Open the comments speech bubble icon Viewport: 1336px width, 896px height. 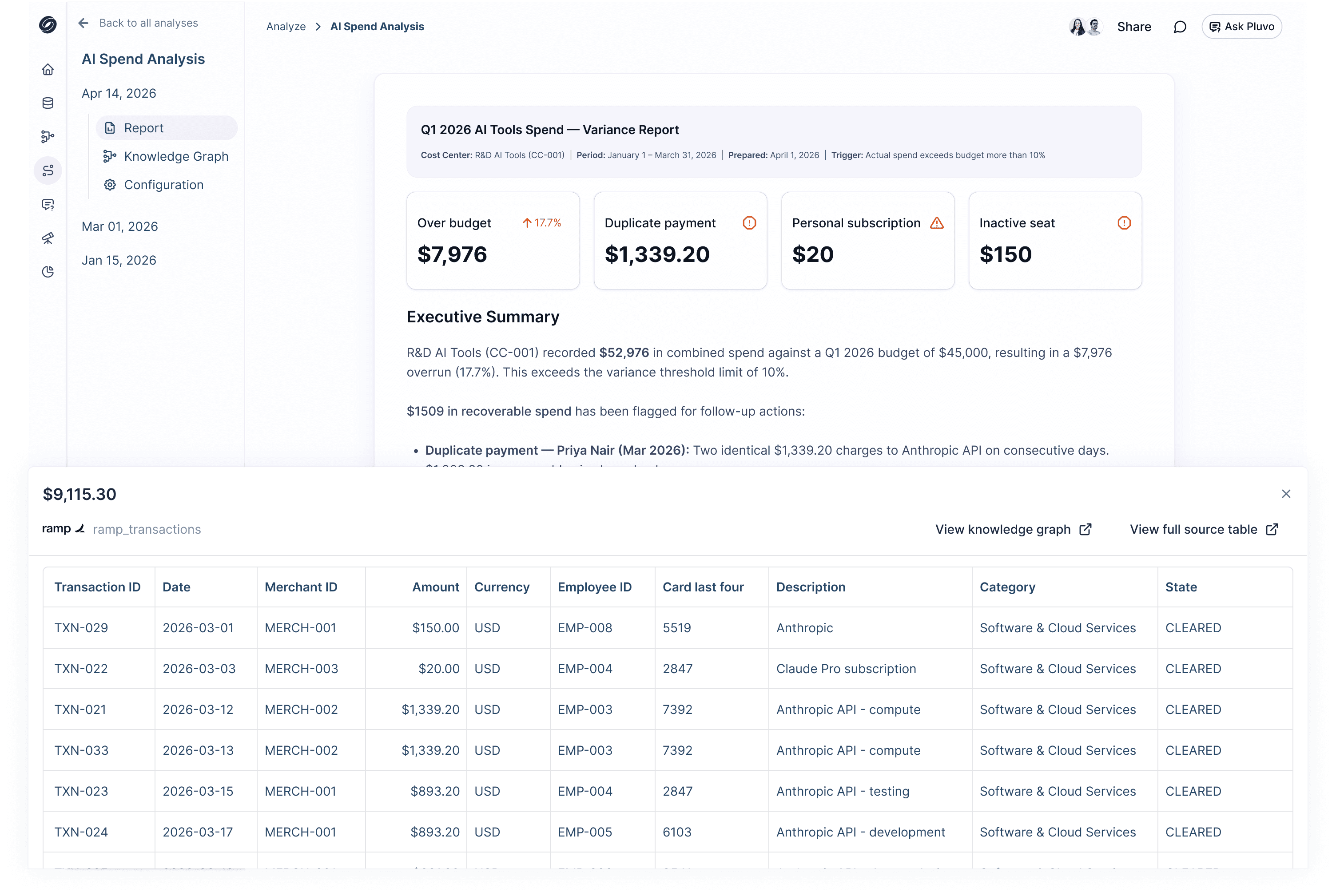point(1179,27)
